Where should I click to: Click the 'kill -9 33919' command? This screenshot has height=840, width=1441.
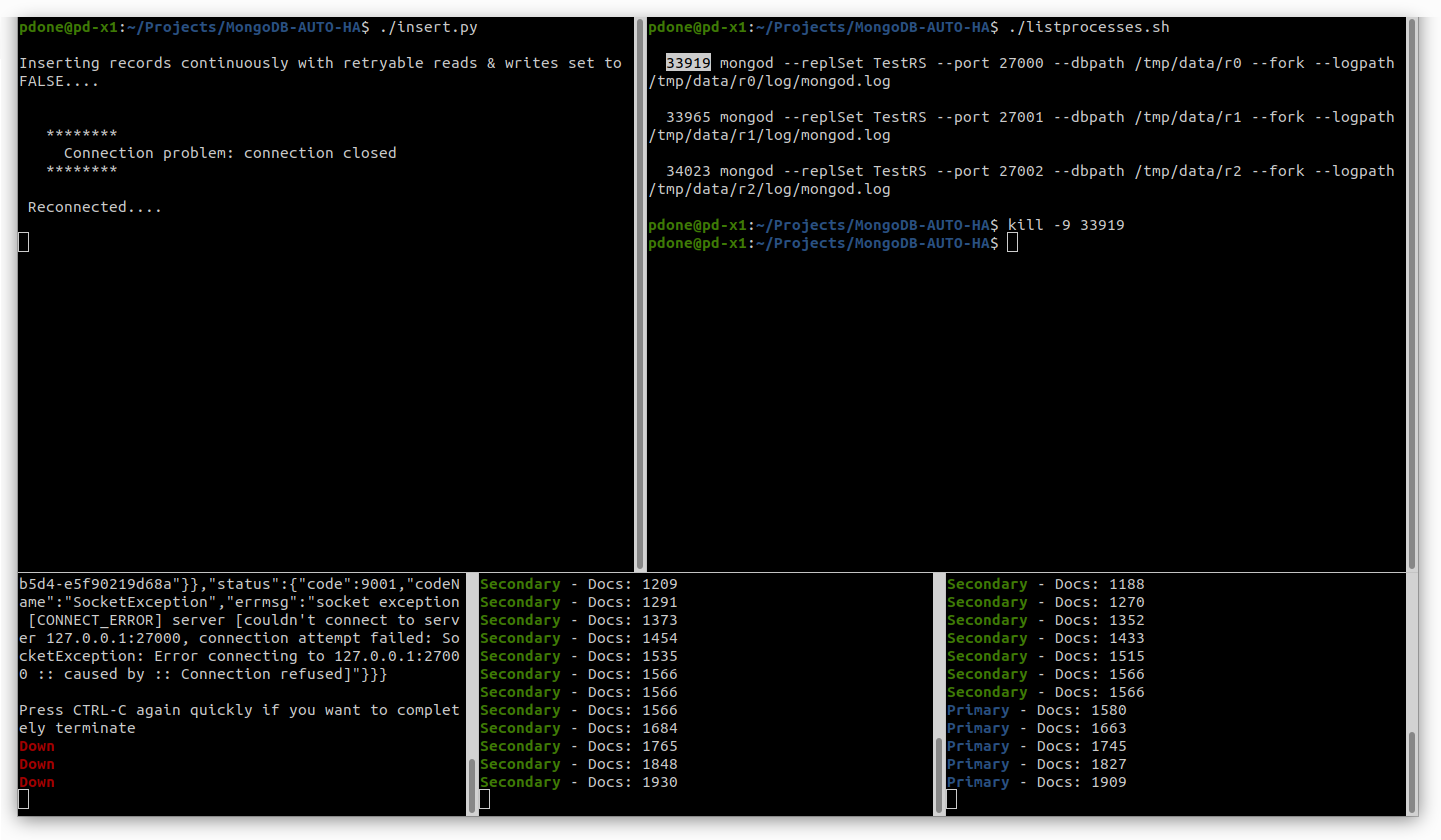point(1066,225)
